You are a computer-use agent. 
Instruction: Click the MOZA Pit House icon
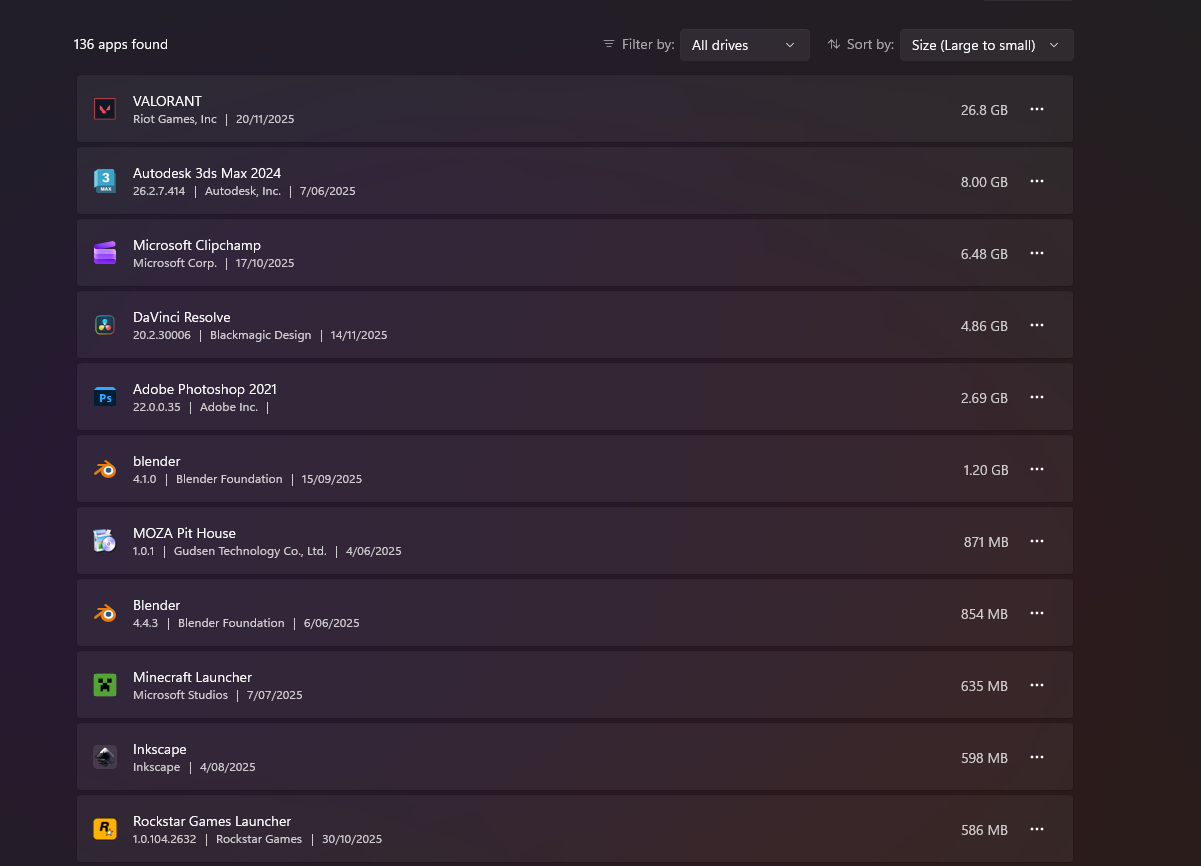coord(105,541)
